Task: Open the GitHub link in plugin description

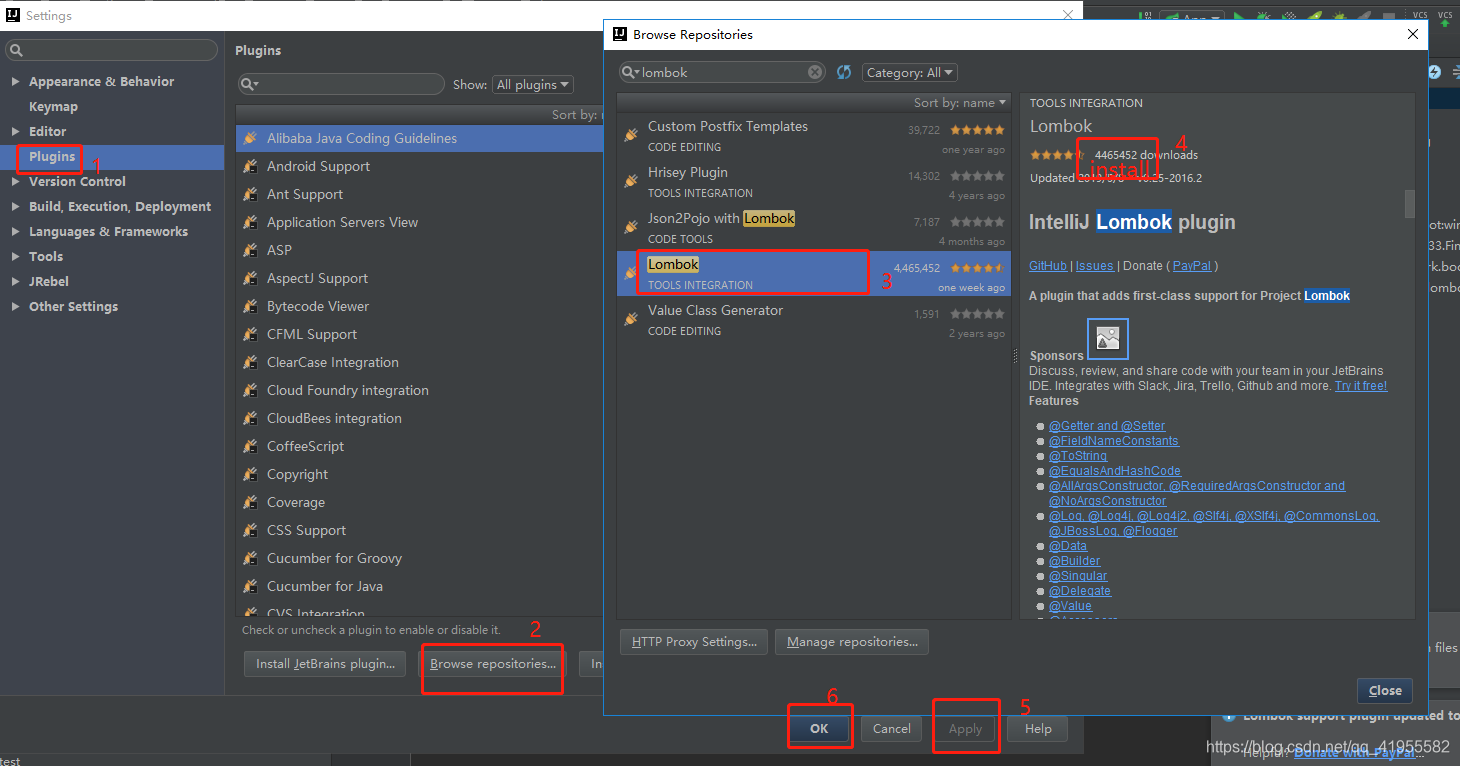Action: coord(1048,266)
